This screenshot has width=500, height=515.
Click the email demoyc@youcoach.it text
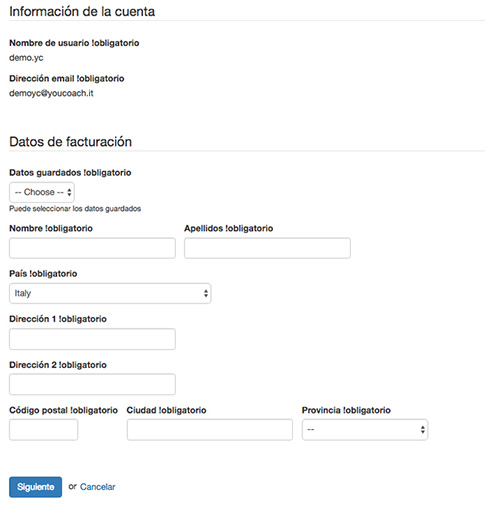pyautogui.click(x=51, y=93)
